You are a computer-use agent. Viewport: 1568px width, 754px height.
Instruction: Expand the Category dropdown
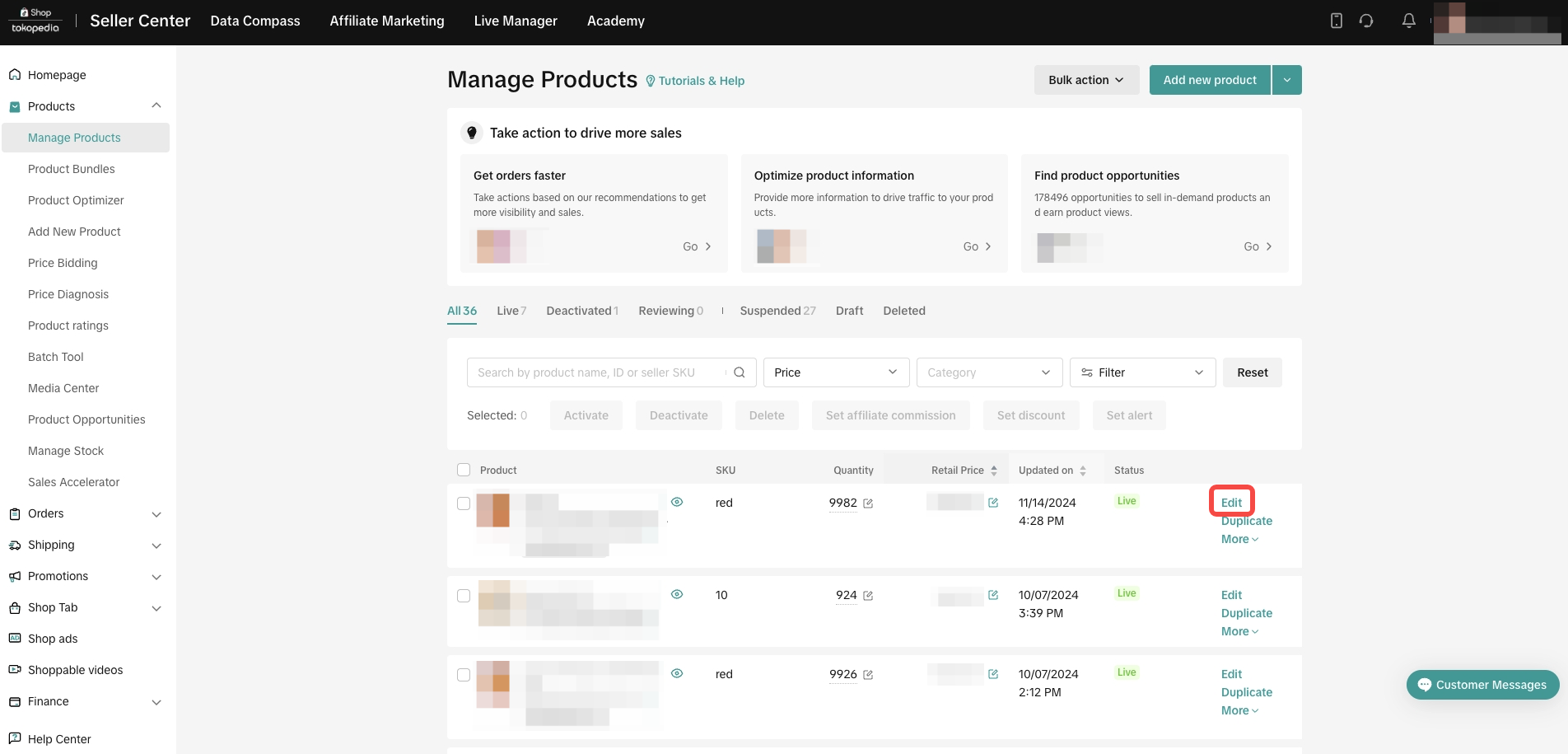[988, 372]
